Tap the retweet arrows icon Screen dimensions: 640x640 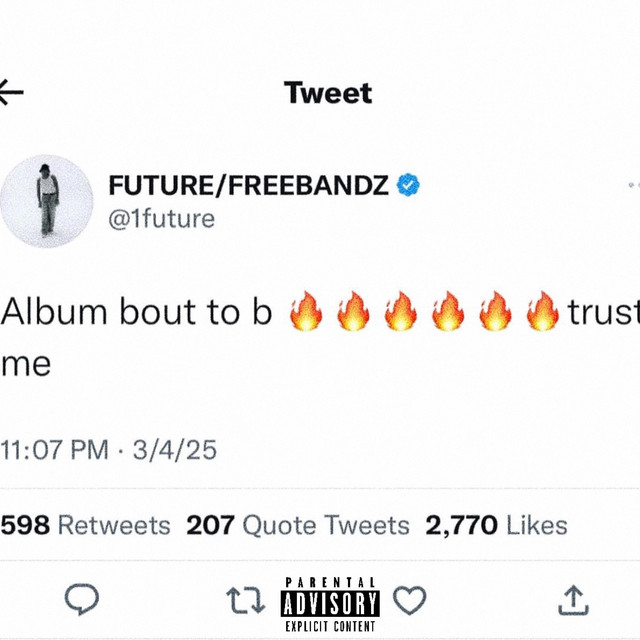(x=246, y=600)
